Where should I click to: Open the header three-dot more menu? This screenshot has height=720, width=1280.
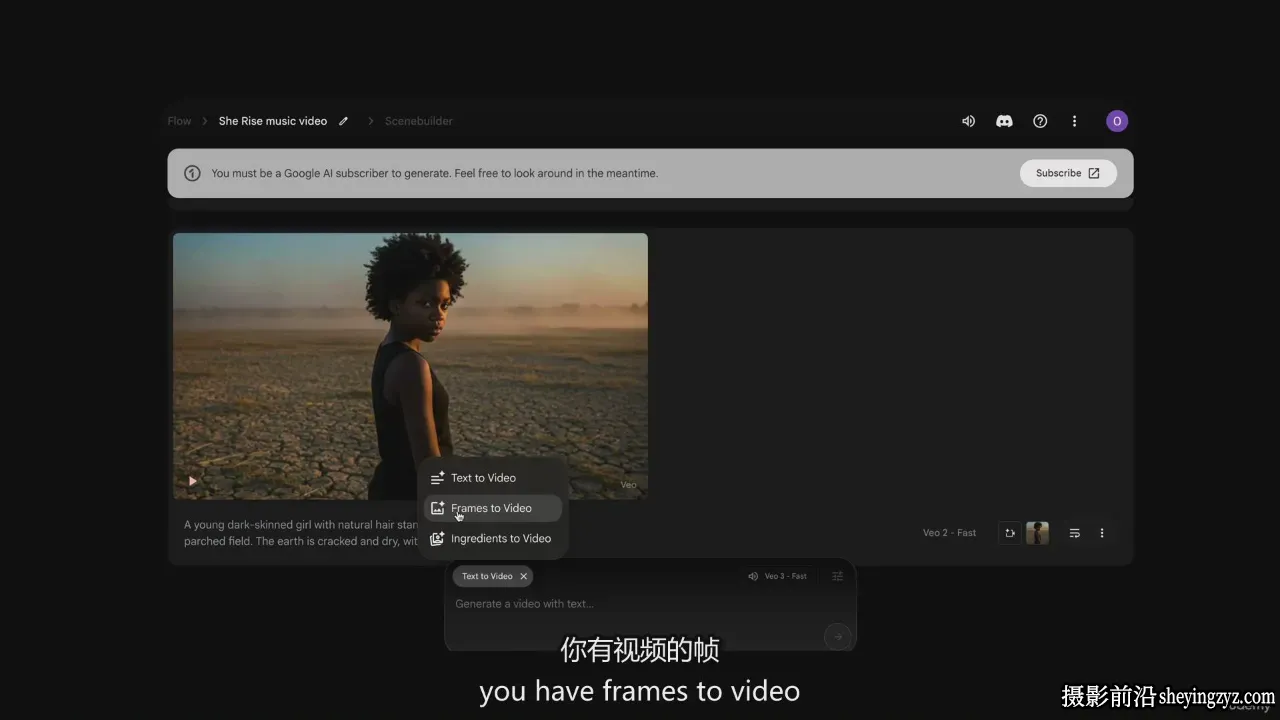[x=1075, y=121]
